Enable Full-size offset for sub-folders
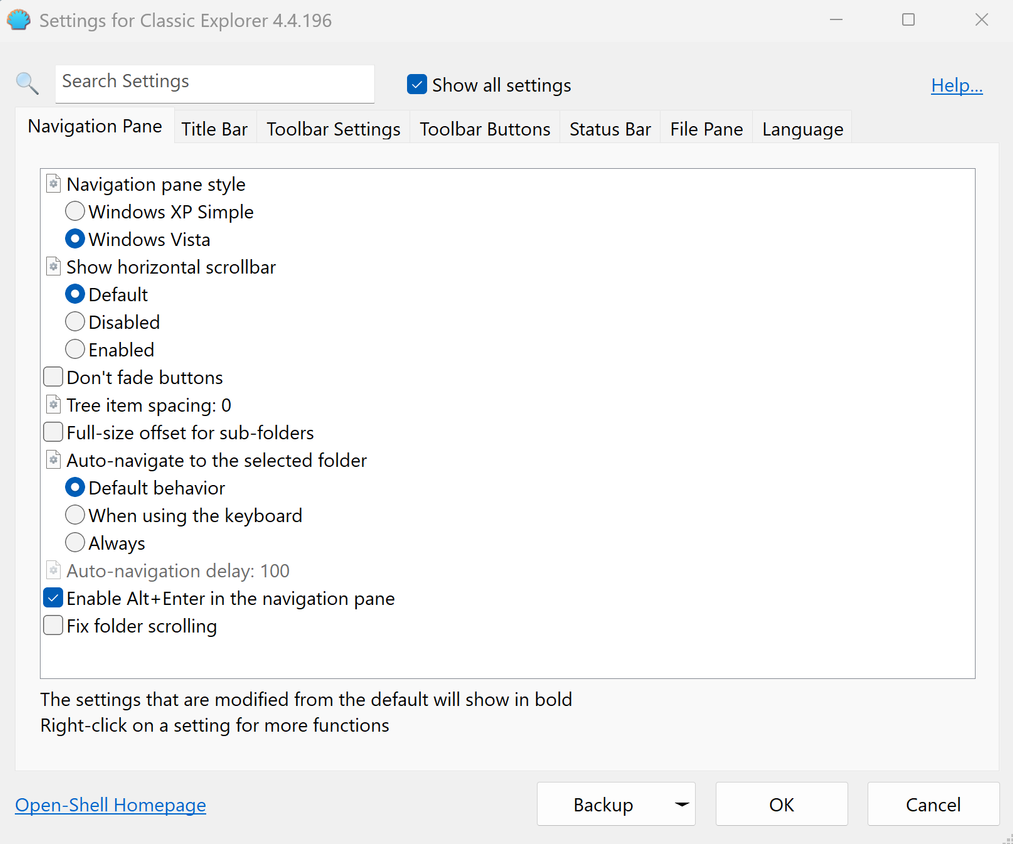Viewport: 1013px width, 844px height. click(53, 432)
